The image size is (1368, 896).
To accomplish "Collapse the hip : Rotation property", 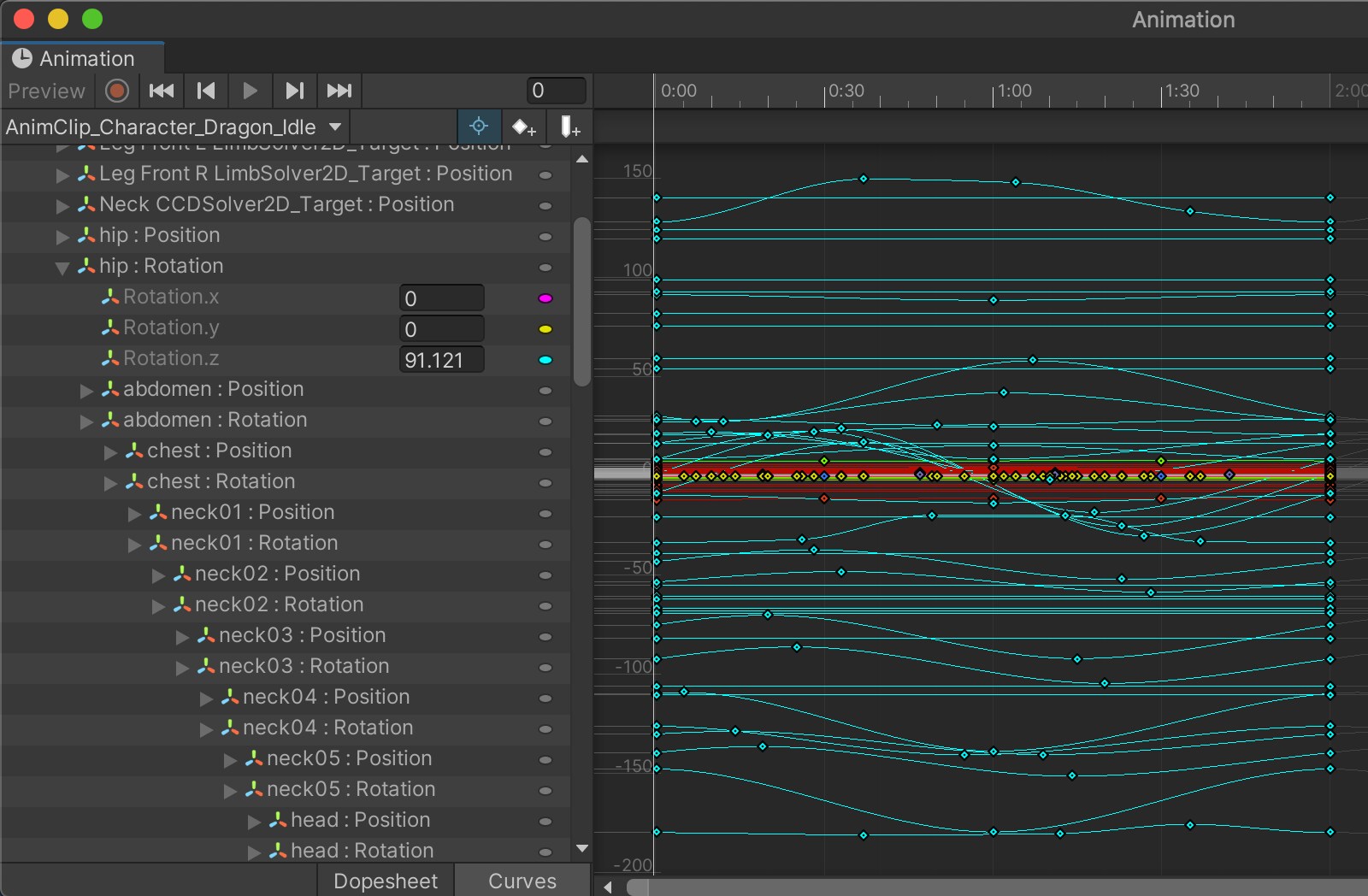I will pyautogui.click(x=62, y=268).
